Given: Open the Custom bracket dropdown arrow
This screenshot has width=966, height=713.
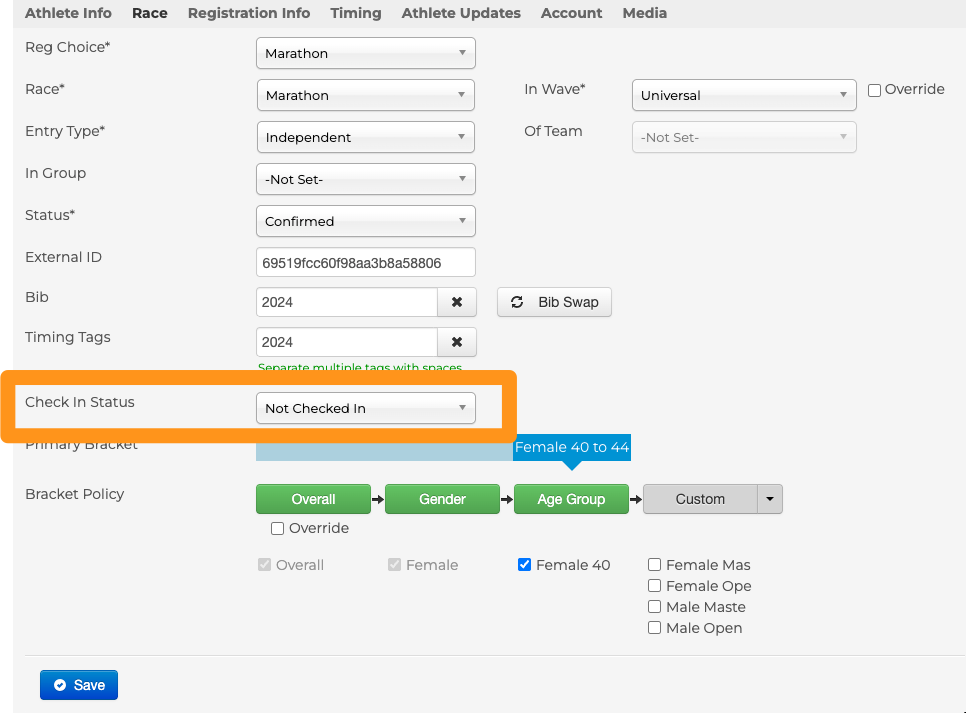Looking at the screenshot, I should pos(769,499).
